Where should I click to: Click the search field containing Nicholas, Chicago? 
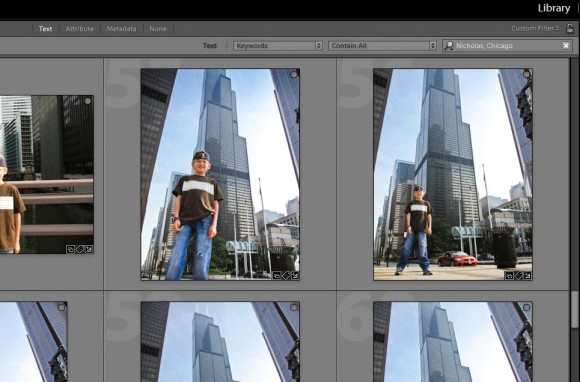pos(507,45)
